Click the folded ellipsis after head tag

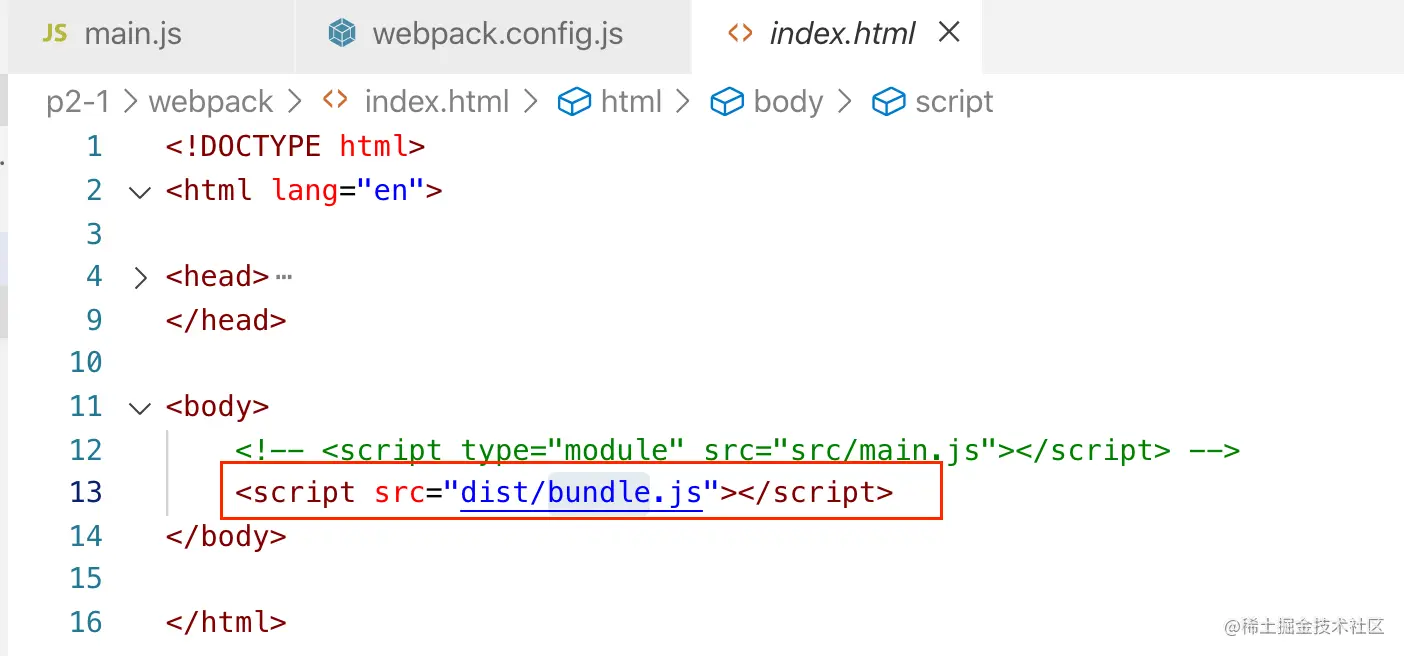tap(283, 277)
